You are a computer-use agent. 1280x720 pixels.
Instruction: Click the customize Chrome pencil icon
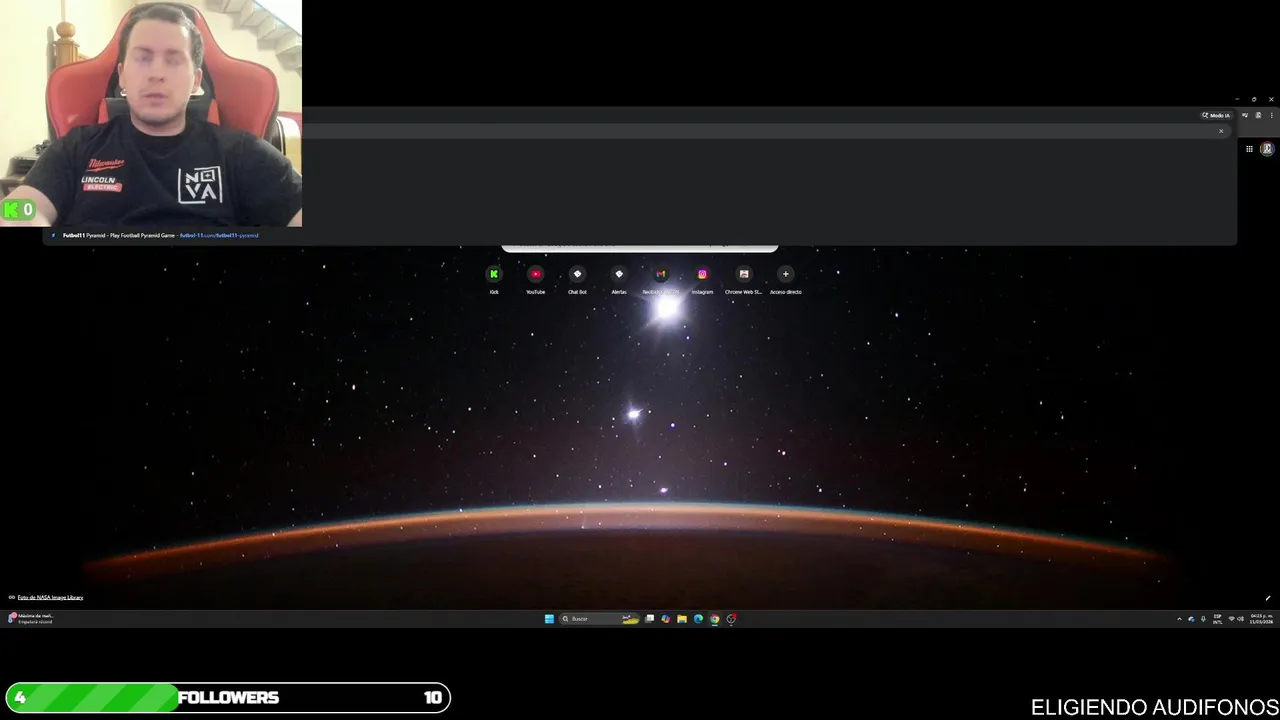[1267, 598]
